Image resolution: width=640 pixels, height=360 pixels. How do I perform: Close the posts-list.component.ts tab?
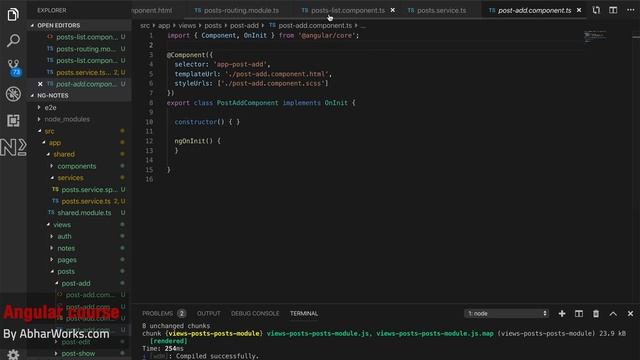393,10
